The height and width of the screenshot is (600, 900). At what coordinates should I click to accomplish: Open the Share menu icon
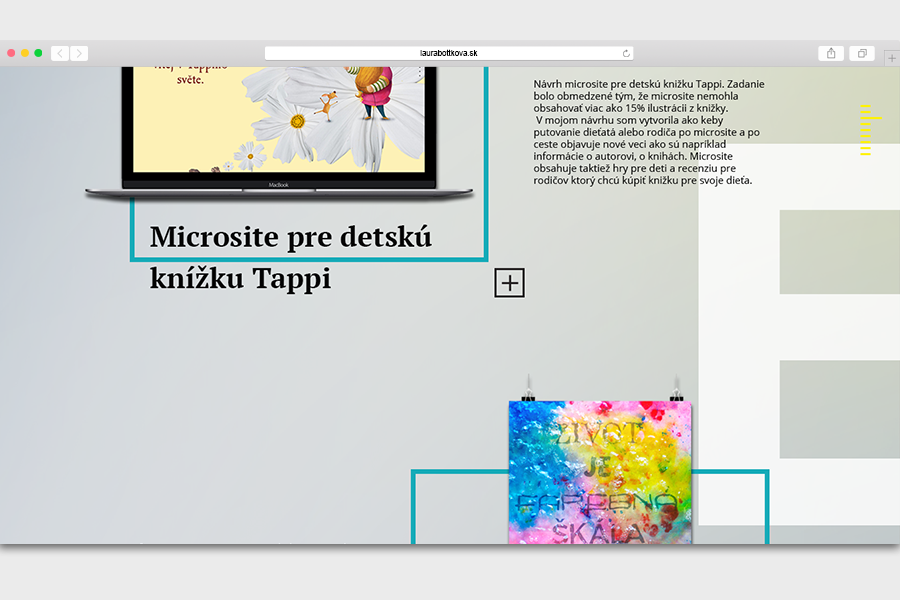(831, 53)
